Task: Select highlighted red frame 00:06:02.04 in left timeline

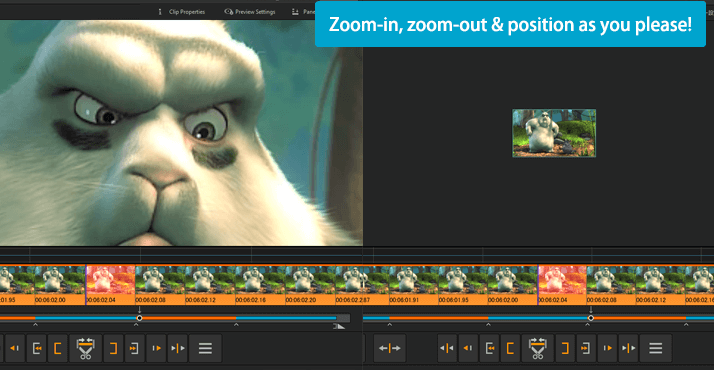Action: click(x=111, y=285)
